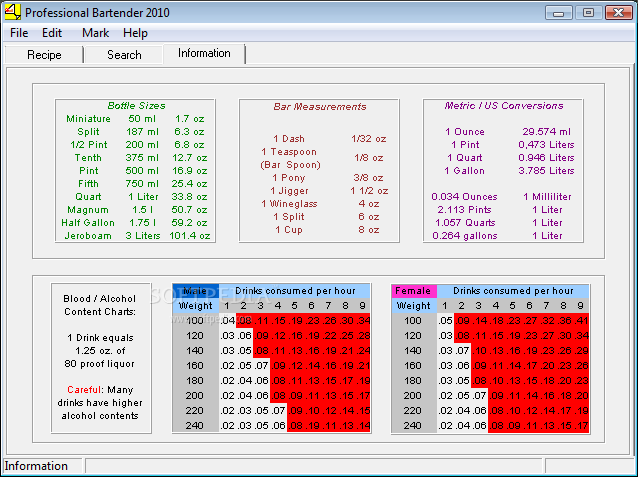
Task: Click weight 100 in the Male chart
Action: (x=194, y=321)
